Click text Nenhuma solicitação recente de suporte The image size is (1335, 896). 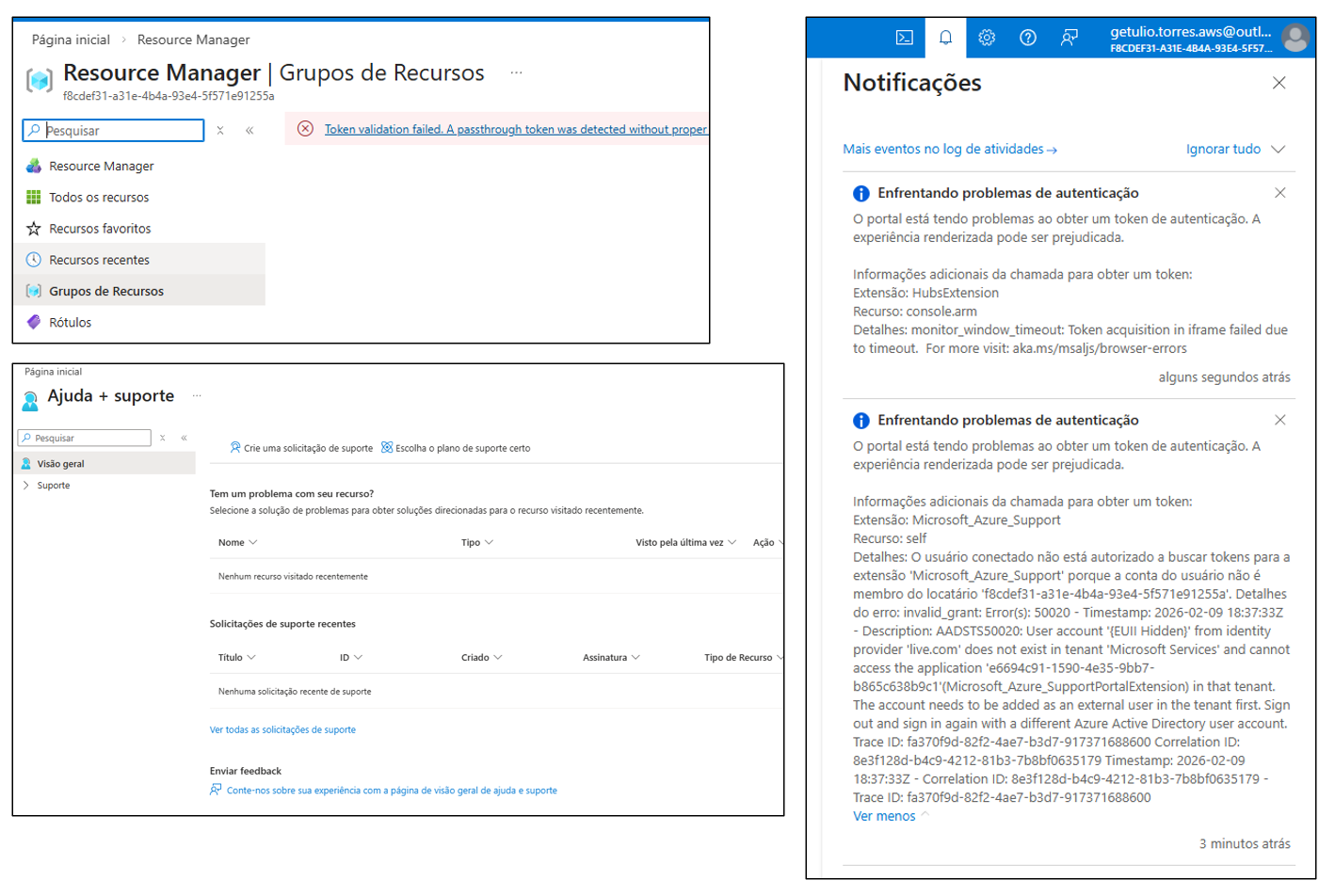(x=295, y=691)
